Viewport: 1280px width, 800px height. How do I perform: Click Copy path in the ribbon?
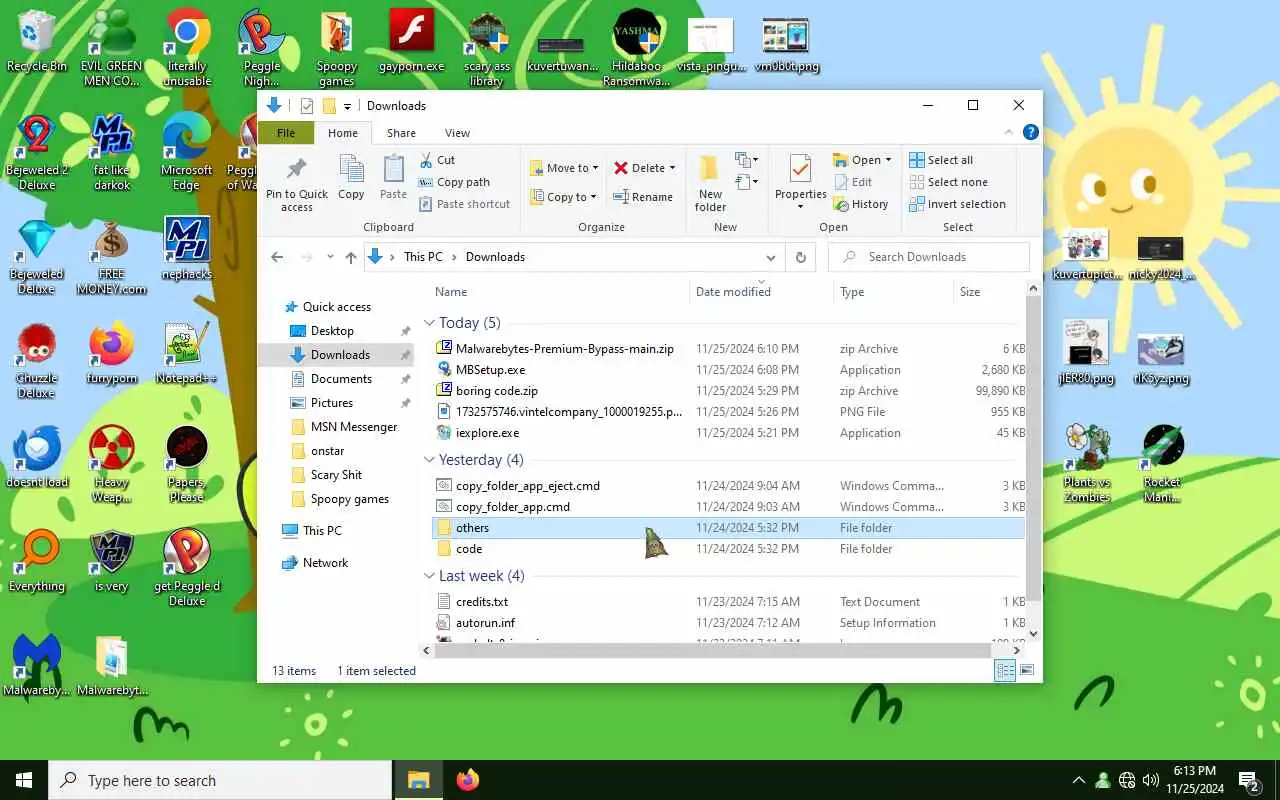(454, 182)
